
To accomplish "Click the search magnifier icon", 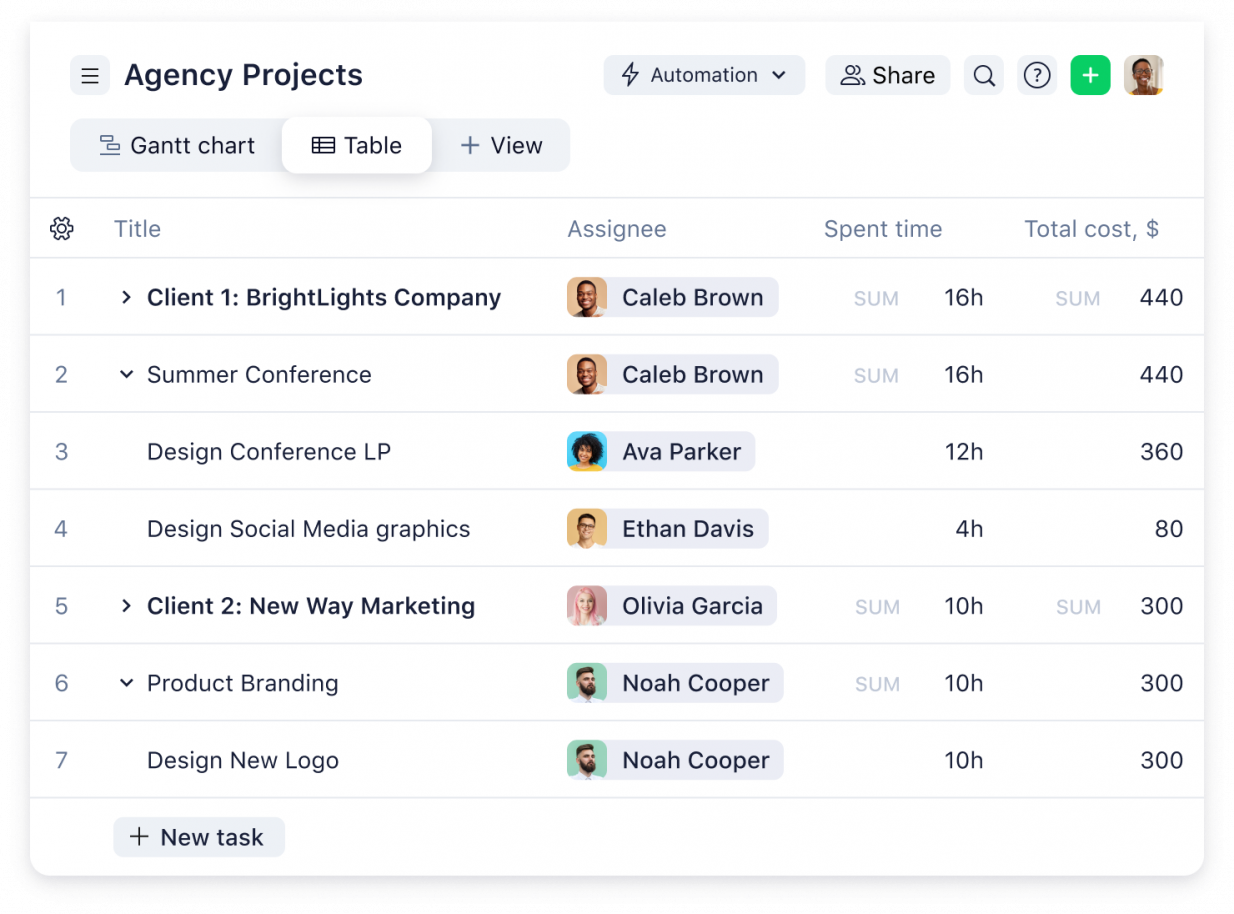I will pyautogui.click(x=984, y=76).
